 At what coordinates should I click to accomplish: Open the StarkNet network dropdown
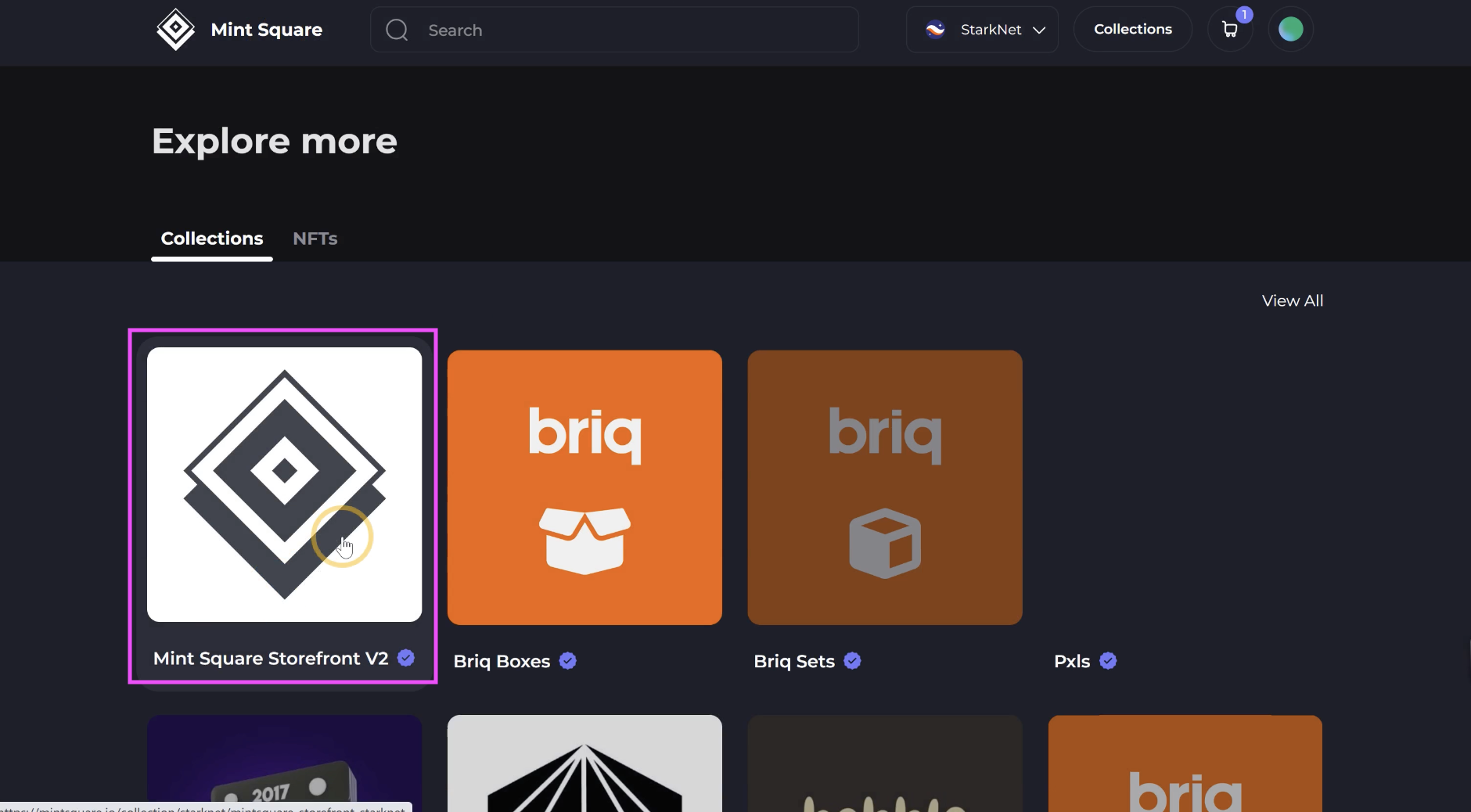pyautogui.click(x=982, y=30)
